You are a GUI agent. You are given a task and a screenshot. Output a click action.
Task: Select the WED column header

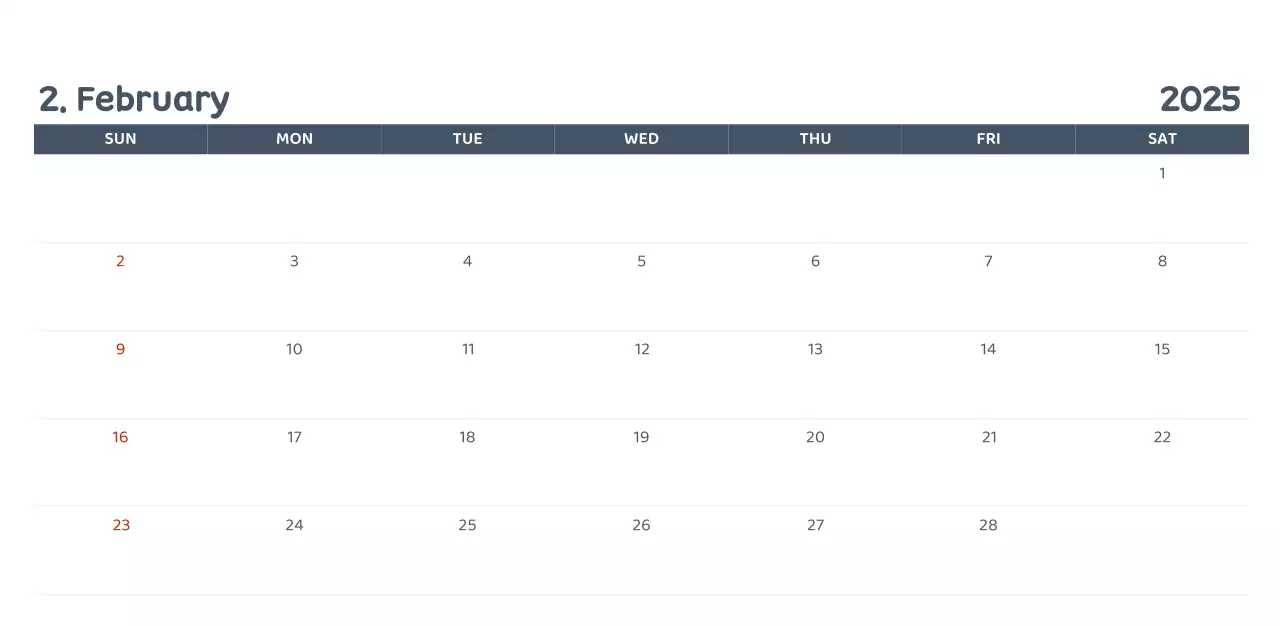pos(641,139)
